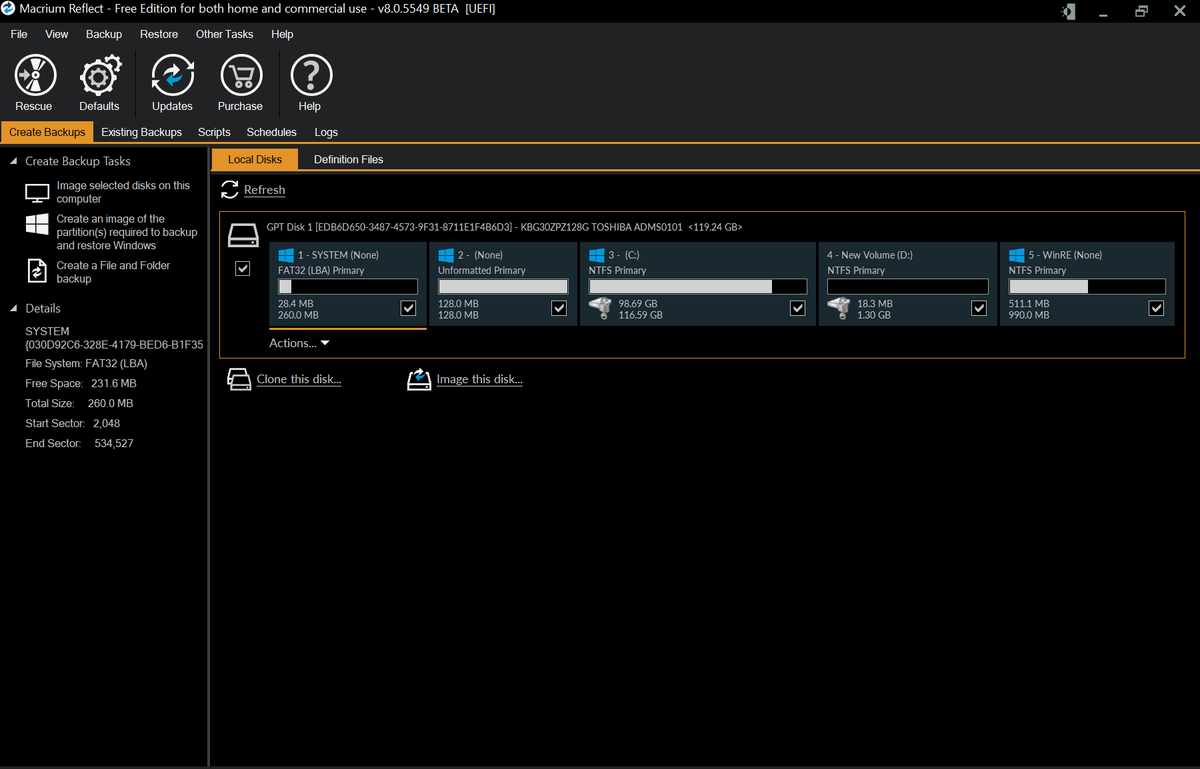Switch to the Definition Files tab
Screen dimensions: 1200x769
click(x=348, y=159)
